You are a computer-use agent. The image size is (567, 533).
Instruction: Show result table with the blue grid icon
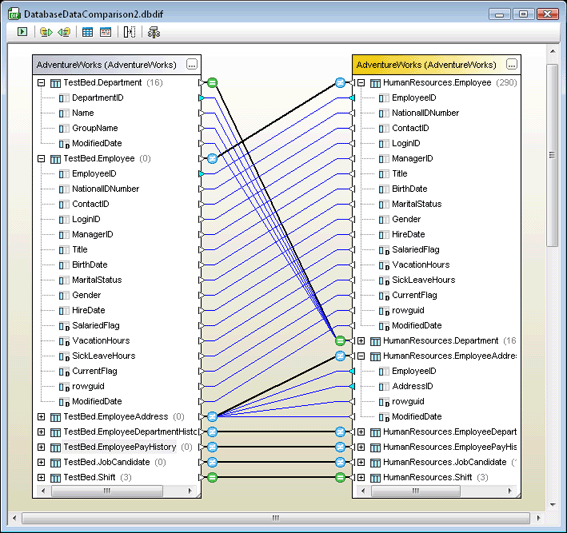click(x=88, y=32)
